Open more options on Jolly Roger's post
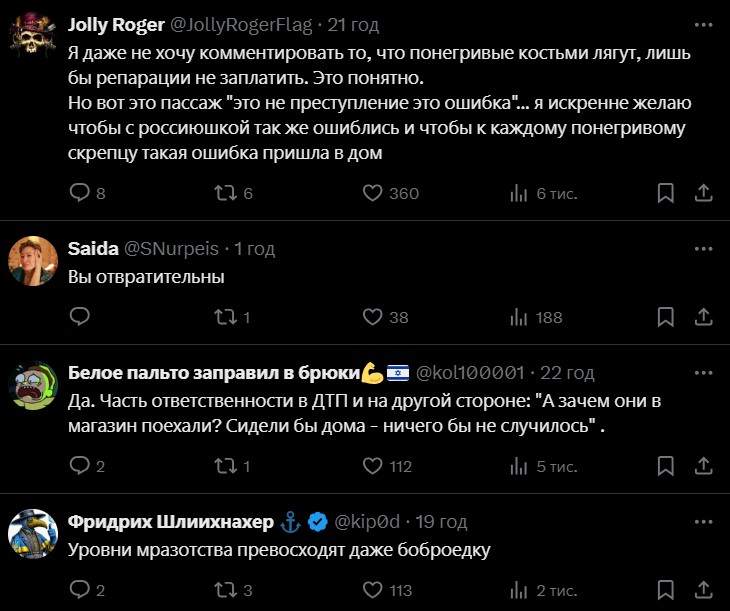Viewport: 730px width, 611px height. [702, 24]
